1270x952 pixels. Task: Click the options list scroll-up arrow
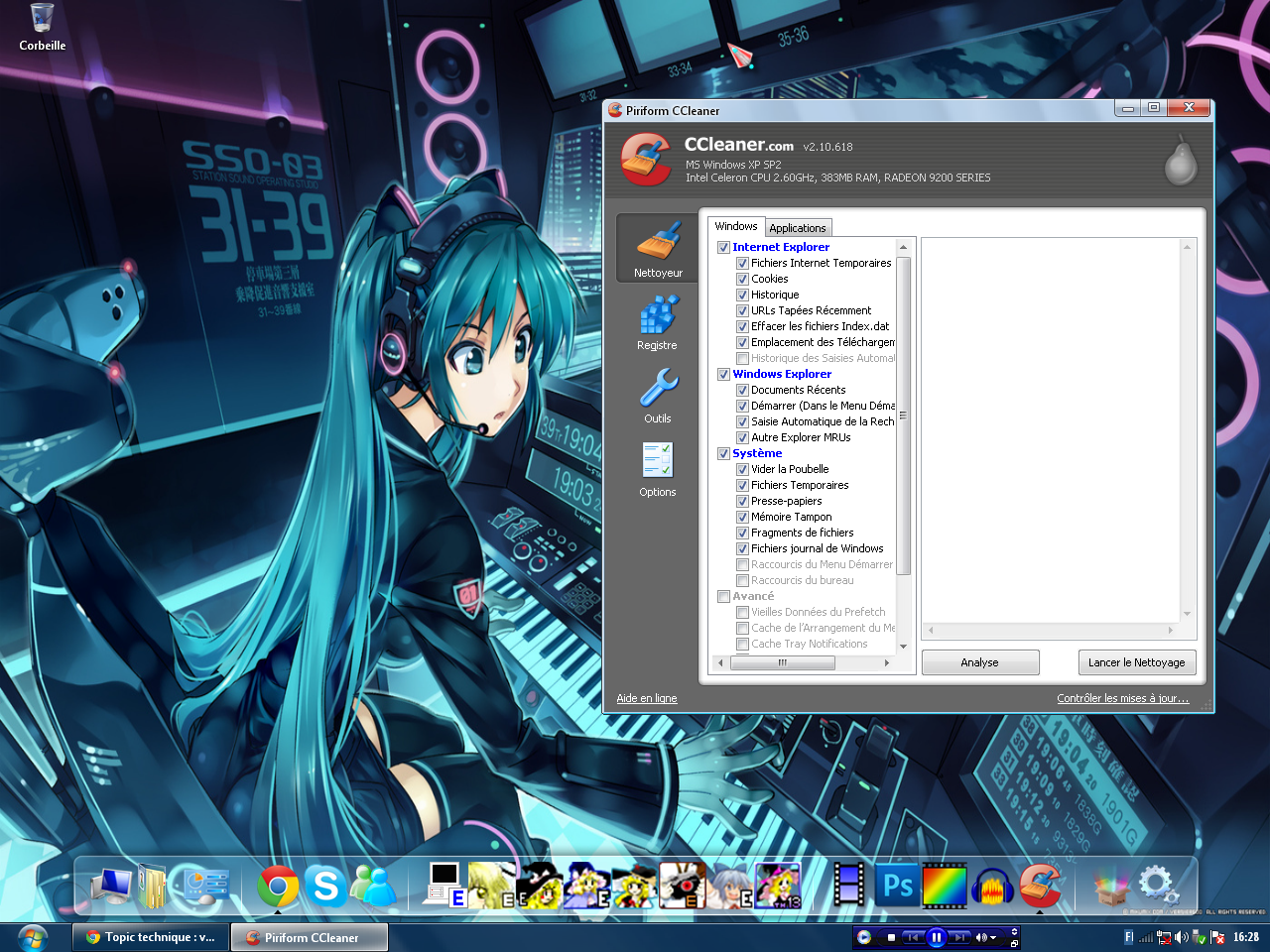pyautogui.click(x=903, y=247)
